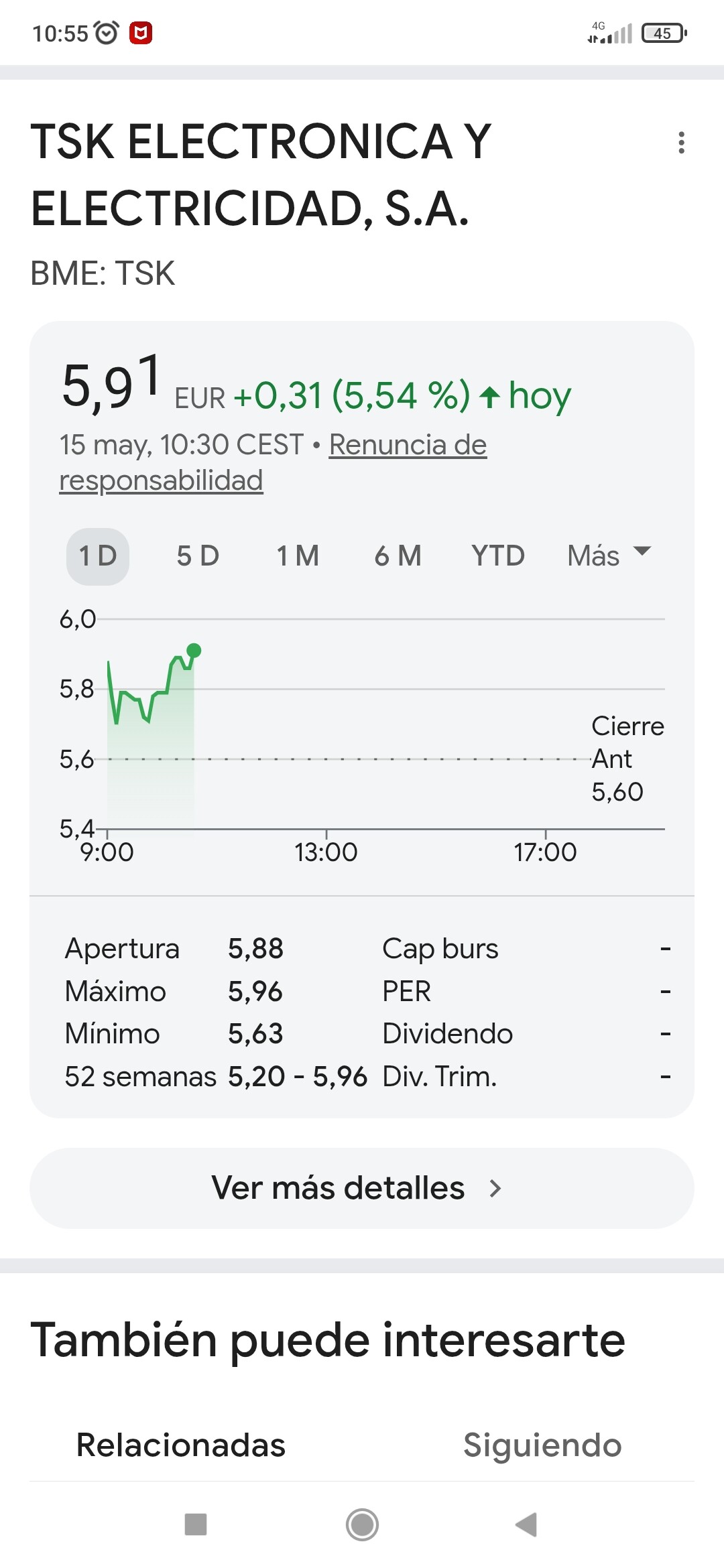Viewport: 724px width, 1568px height.
Task: Tap the red security app notification icon
Action: pyautogui.click(x=141, y=33)
